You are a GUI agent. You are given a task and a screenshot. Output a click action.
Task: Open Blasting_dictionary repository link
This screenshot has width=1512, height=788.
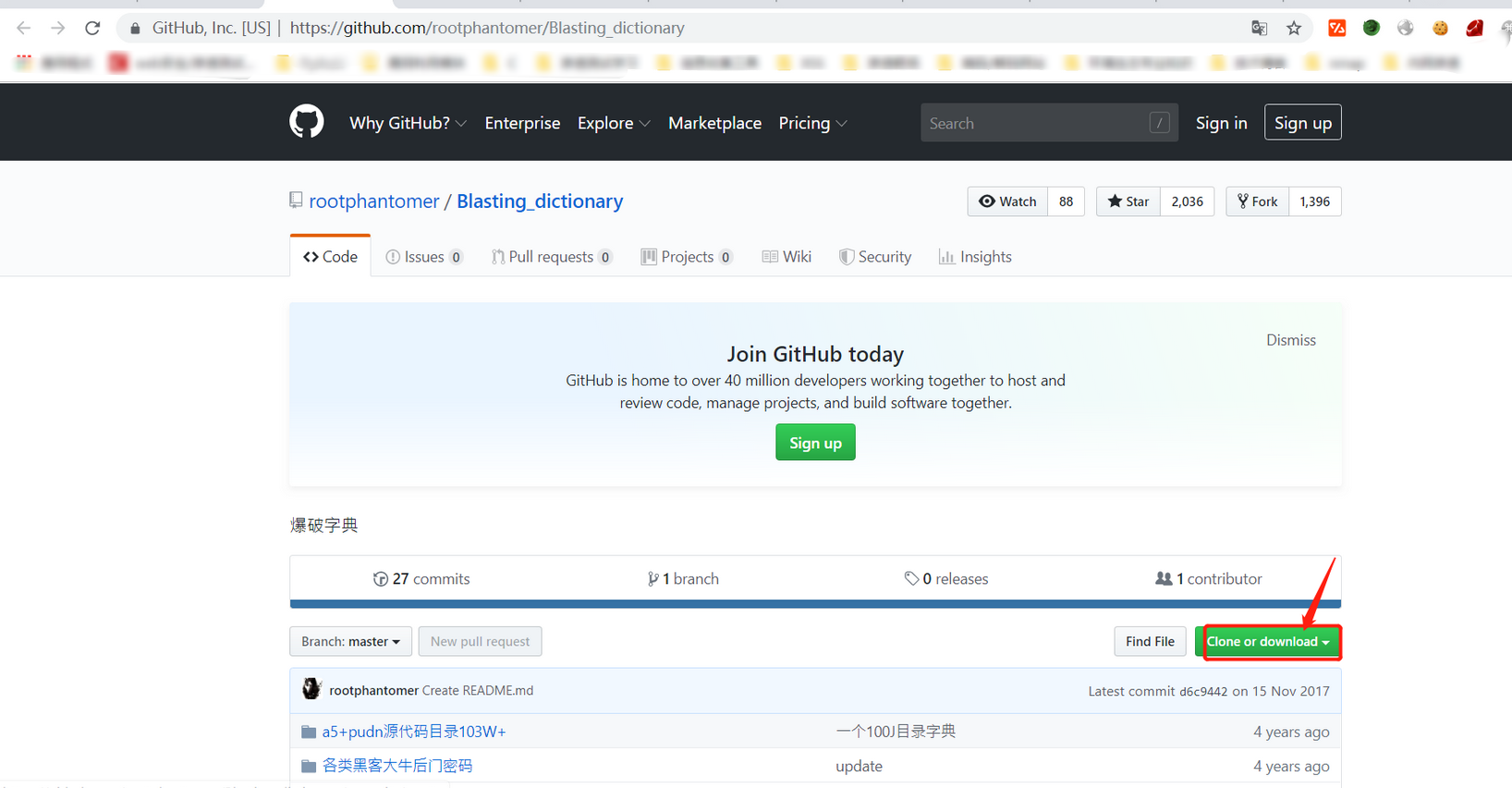click(540, 200)
